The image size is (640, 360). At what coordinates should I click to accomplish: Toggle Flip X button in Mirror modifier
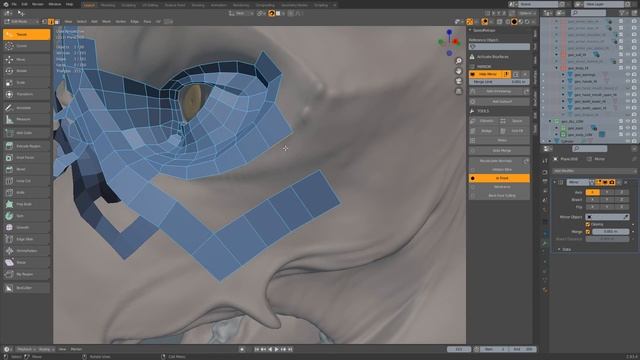(x=593, y=207)
